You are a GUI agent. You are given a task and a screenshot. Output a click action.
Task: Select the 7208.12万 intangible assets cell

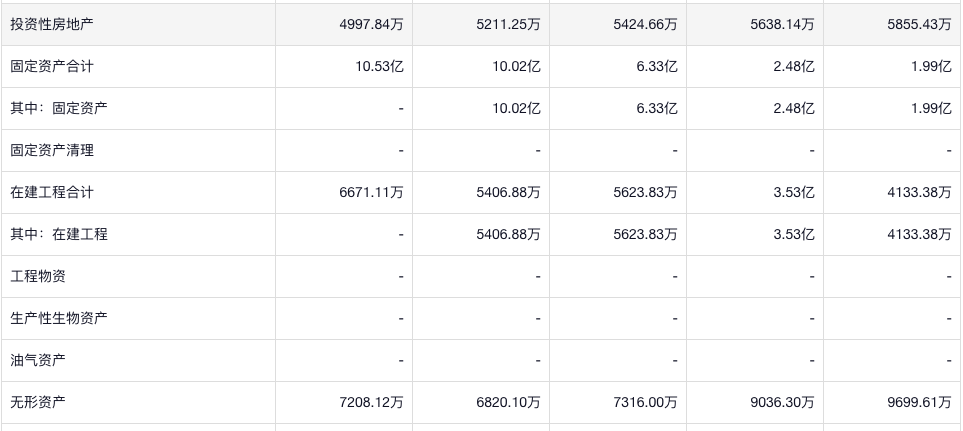(x=372, y=402)
